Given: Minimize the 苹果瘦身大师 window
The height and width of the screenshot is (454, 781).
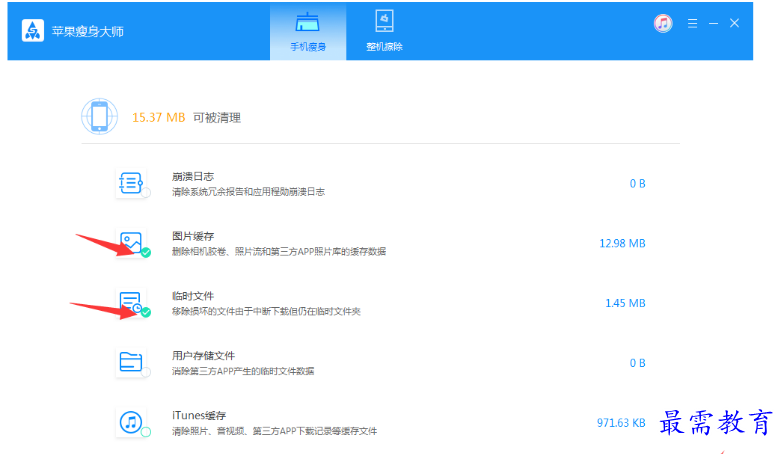Looking at the screenshot, I should click(713, 23).
